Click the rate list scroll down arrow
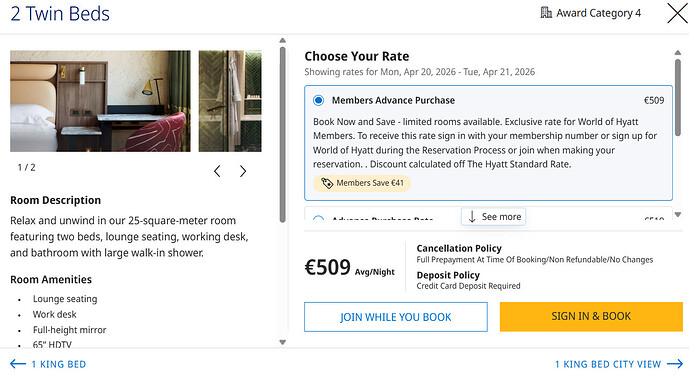The height and width of the screenshot is (382, 689). click(x=678, y=215)
